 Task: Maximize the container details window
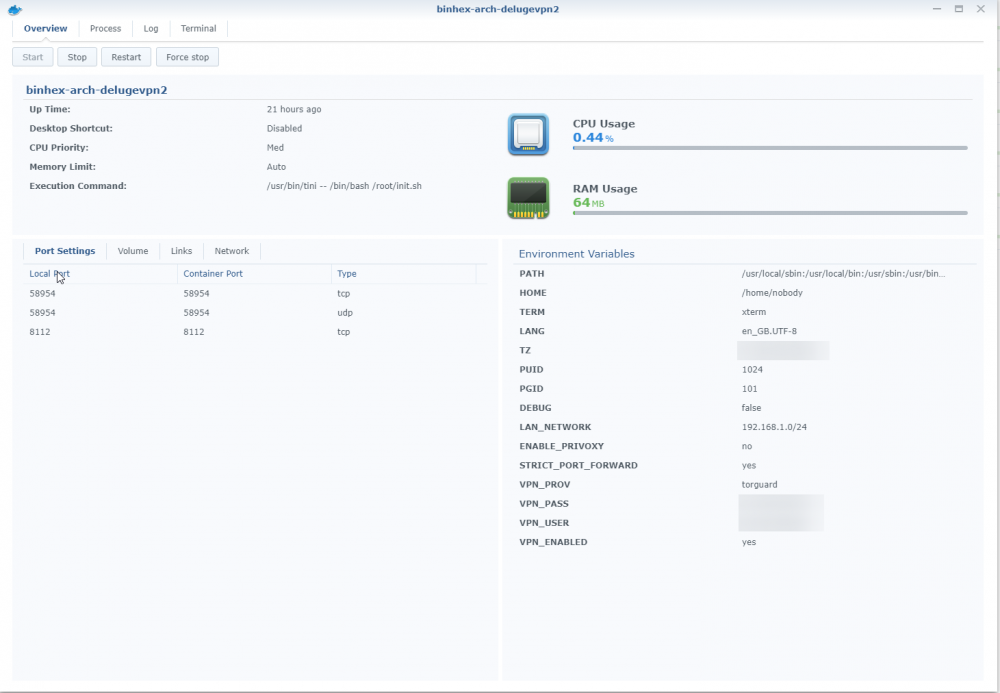(x=959, y=9)
